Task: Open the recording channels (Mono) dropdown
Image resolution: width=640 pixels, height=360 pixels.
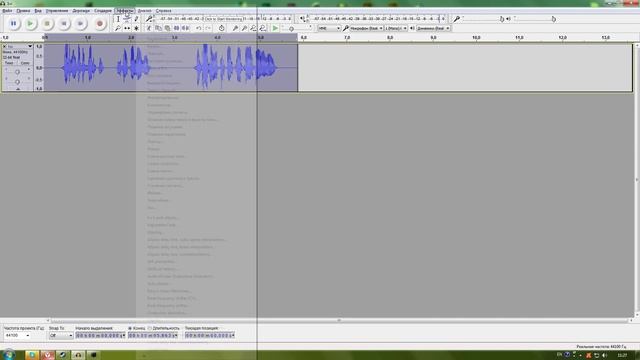Action: tap(396, 28)
